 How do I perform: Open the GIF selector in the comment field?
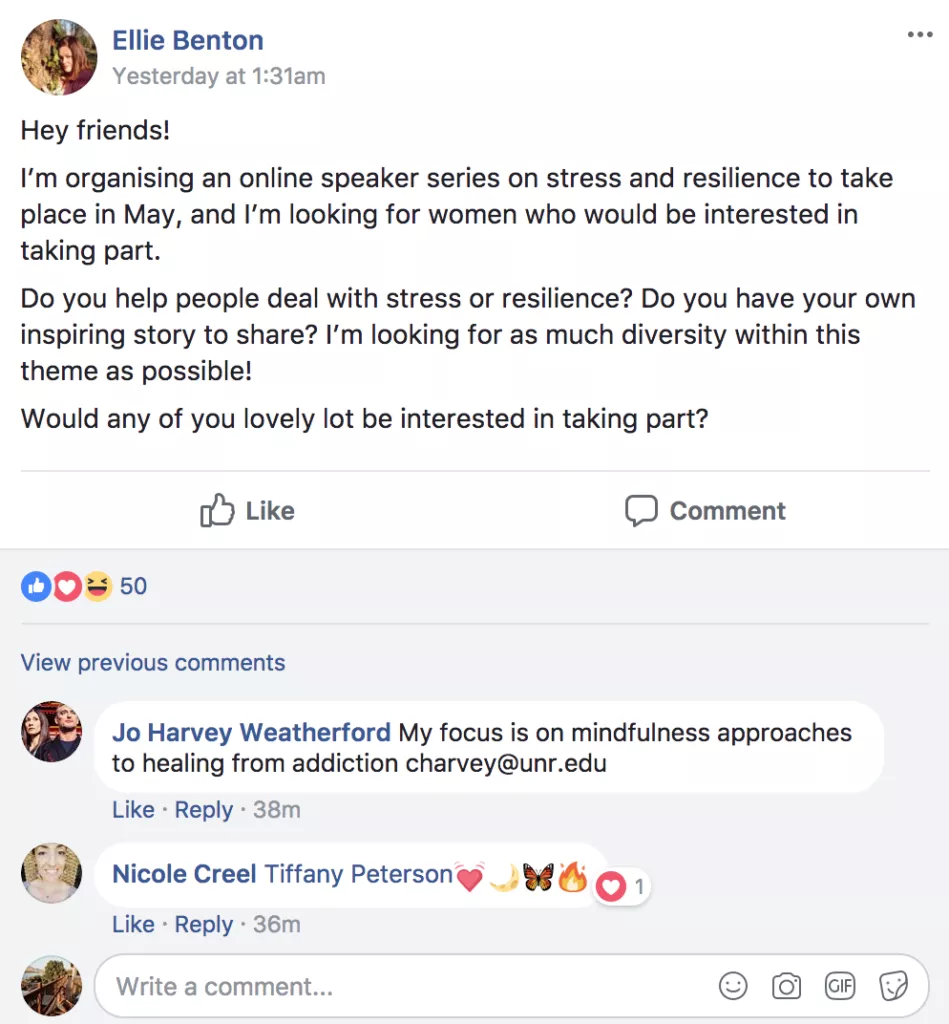[x=840, y=986]
